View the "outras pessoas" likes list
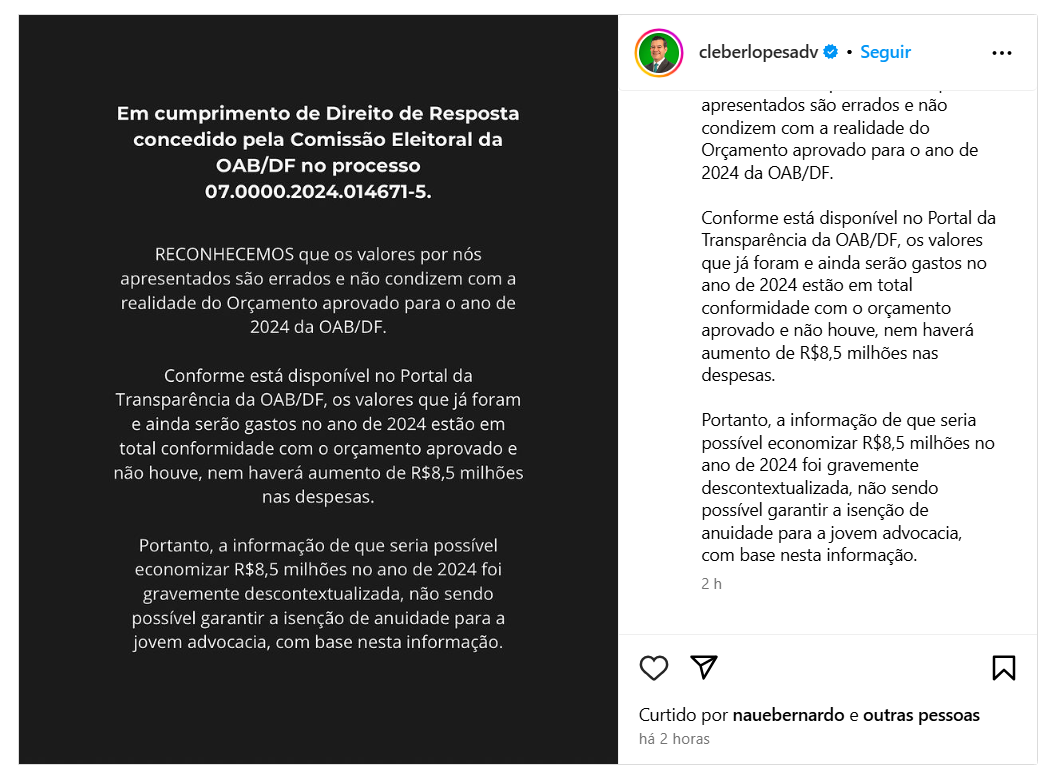This screenshot has height=773, width=1052. [x=921, y=715]
